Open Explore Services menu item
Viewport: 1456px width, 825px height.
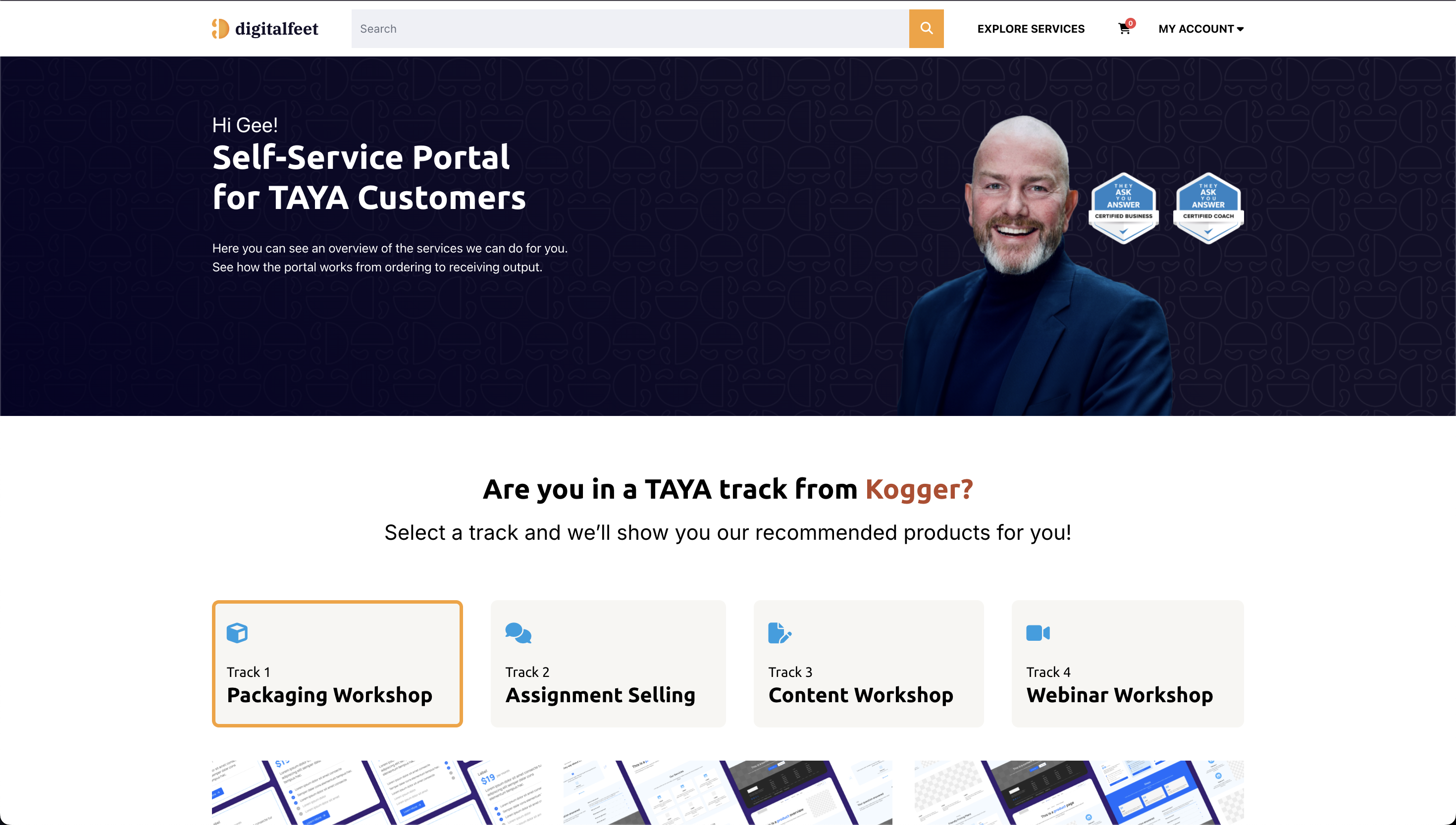point(1031,29)
